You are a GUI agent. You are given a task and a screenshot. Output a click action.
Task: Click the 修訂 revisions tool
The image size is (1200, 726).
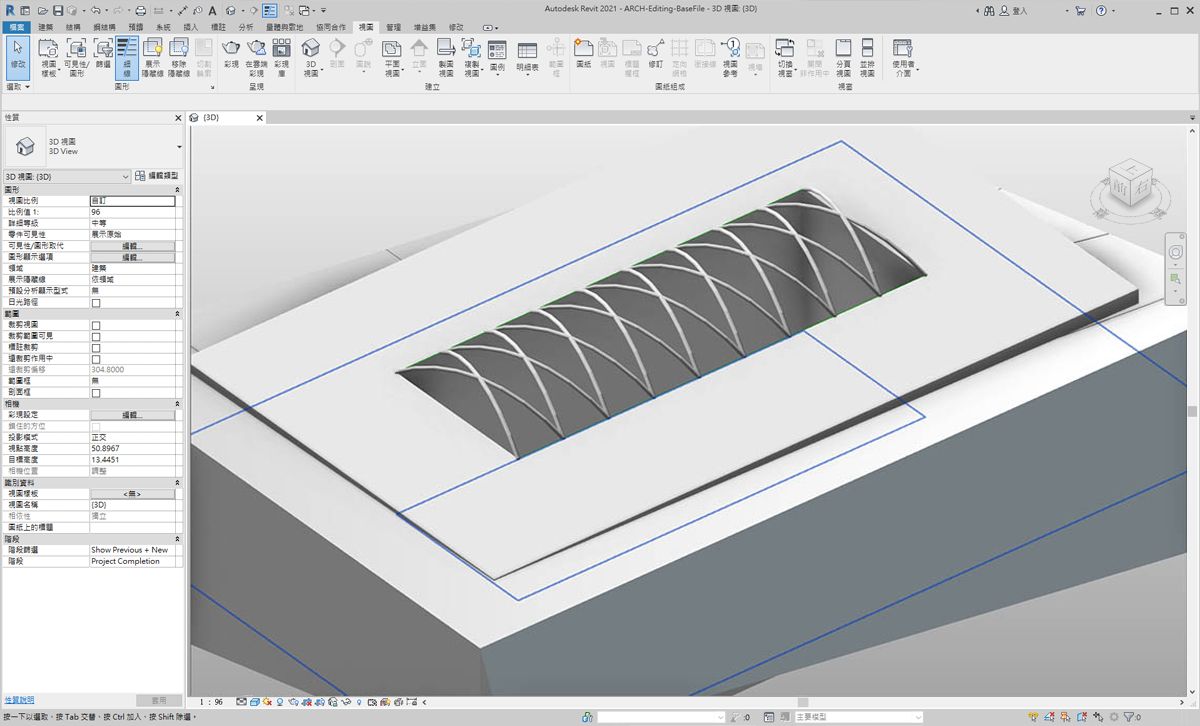pyautogui.click(x=656, y=53)
